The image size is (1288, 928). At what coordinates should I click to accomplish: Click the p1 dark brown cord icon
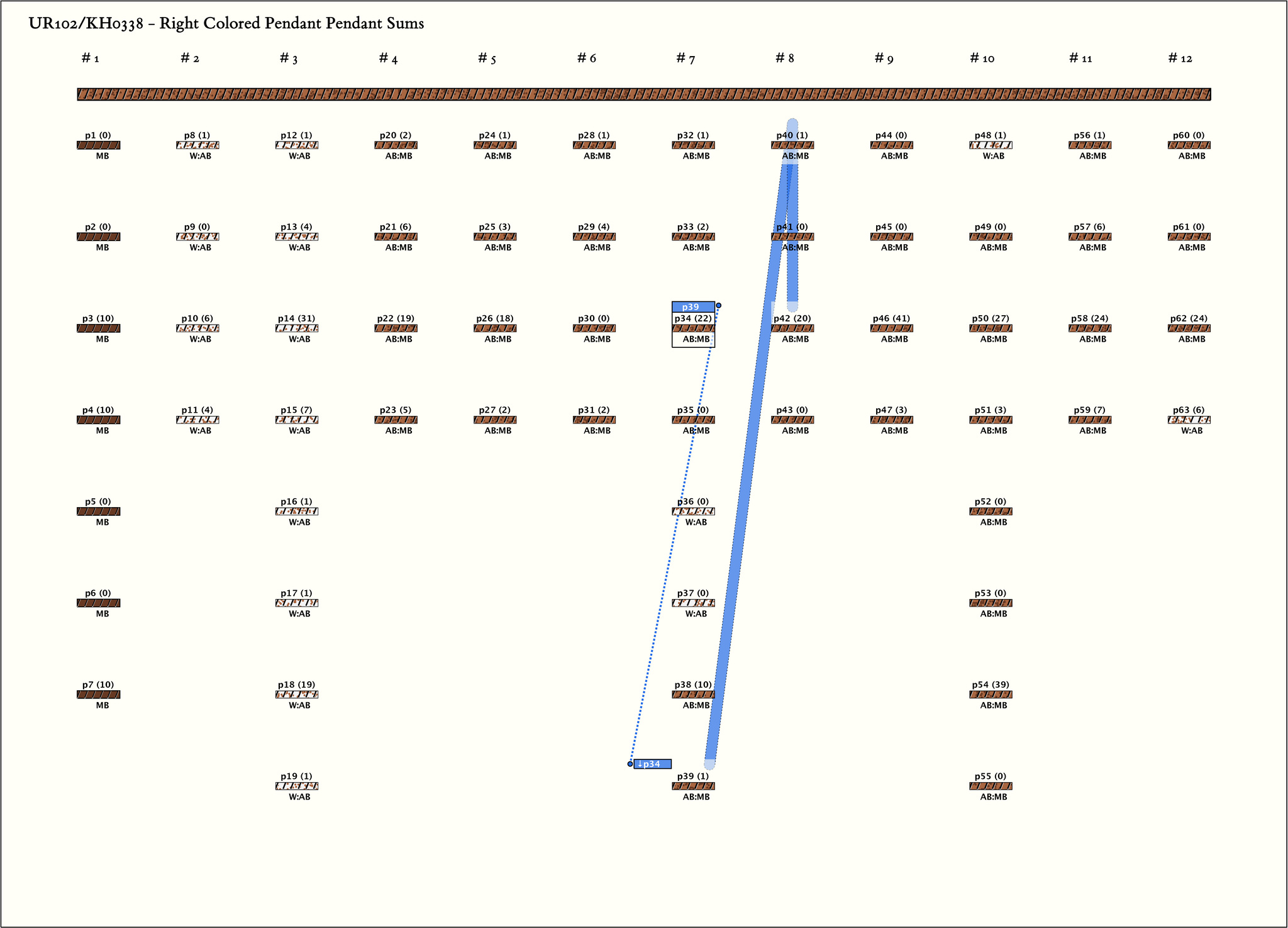[98, 145]
